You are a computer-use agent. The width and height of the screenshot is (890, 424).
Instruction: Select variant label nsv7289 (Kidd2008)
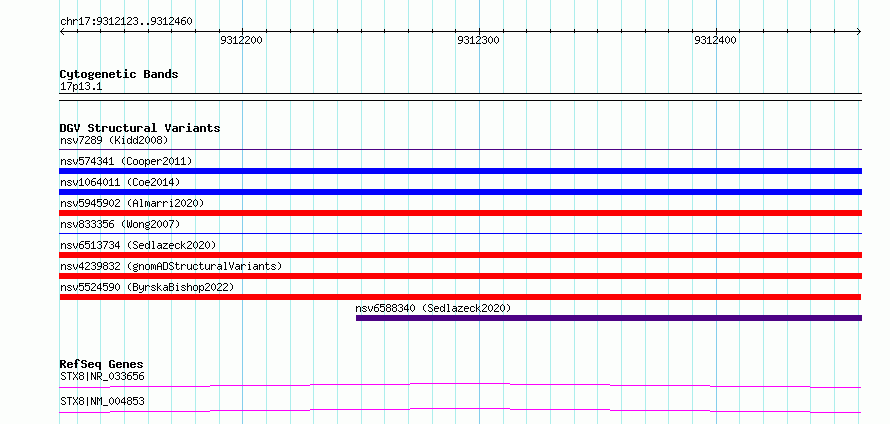coord(114,140)
